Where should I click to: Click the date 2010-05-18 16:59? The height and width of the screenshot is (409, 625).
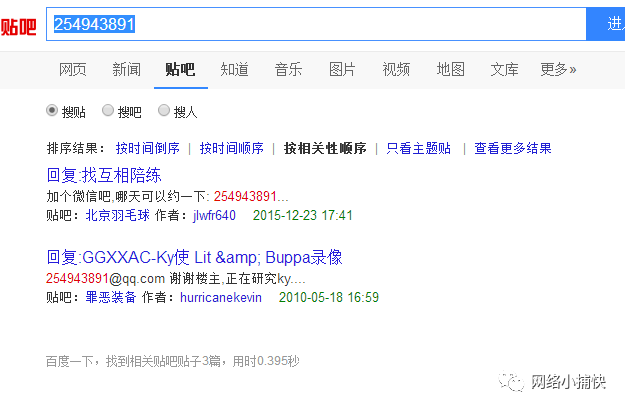(x=329, y=297)
